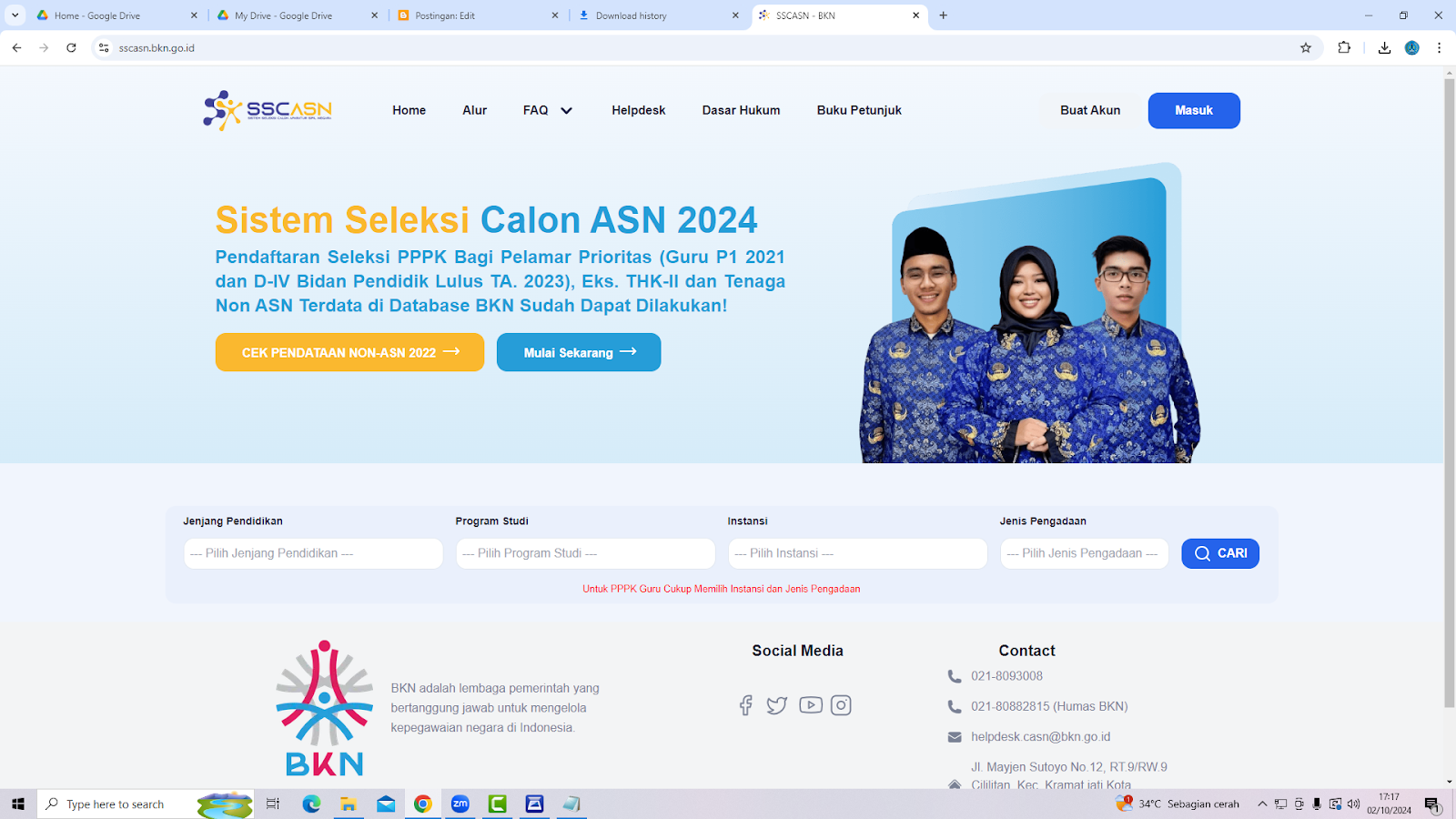Launch Zoom from the Windows taskbar

click(x=460, y=804)
